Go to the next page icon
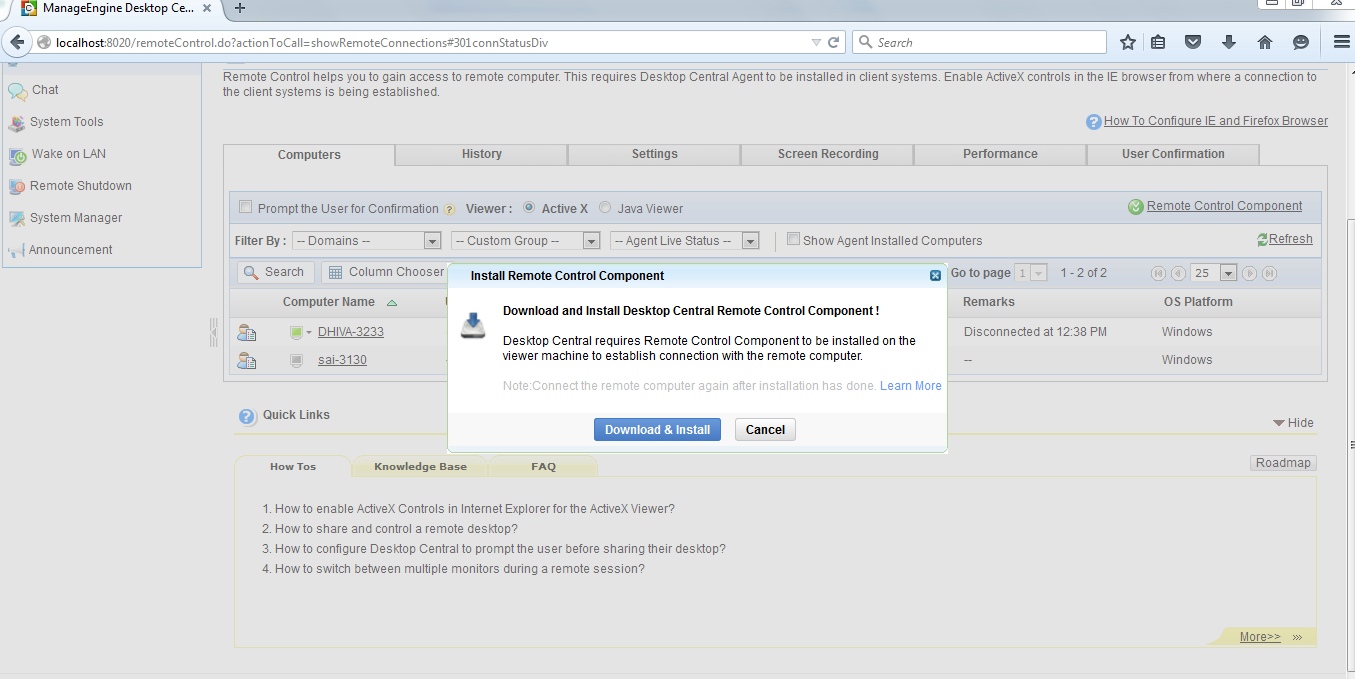Image resolution: width=1355 pixels, height=679 pixels. (x=1249, y=273)
